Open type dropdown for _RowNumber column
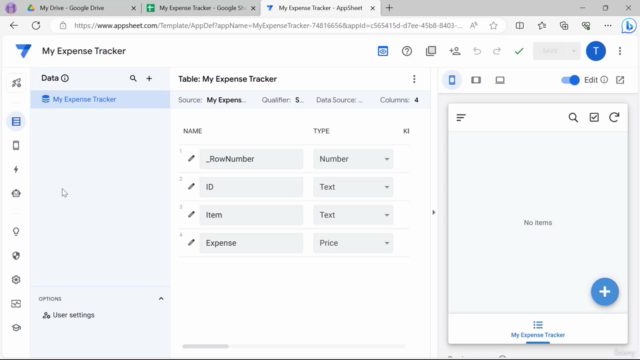This screenshot has height=360, width=640. tap(353, 159)
